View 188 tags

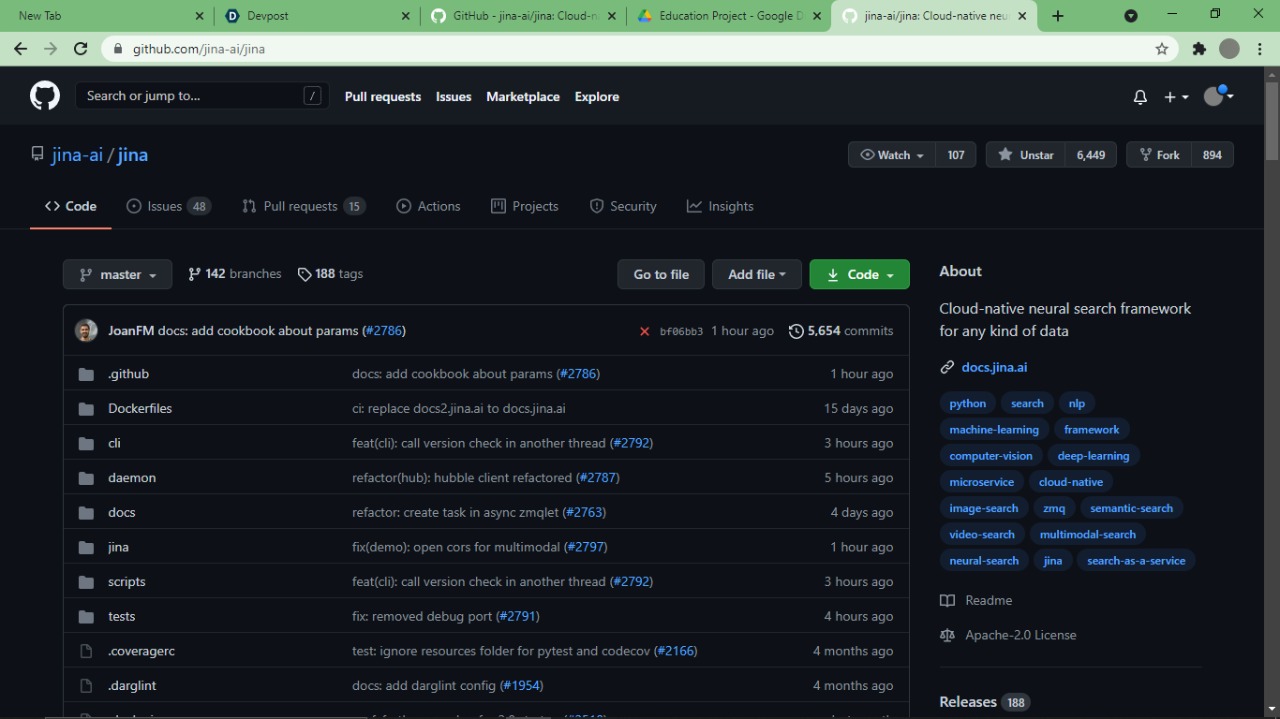(x=330, y=274)
